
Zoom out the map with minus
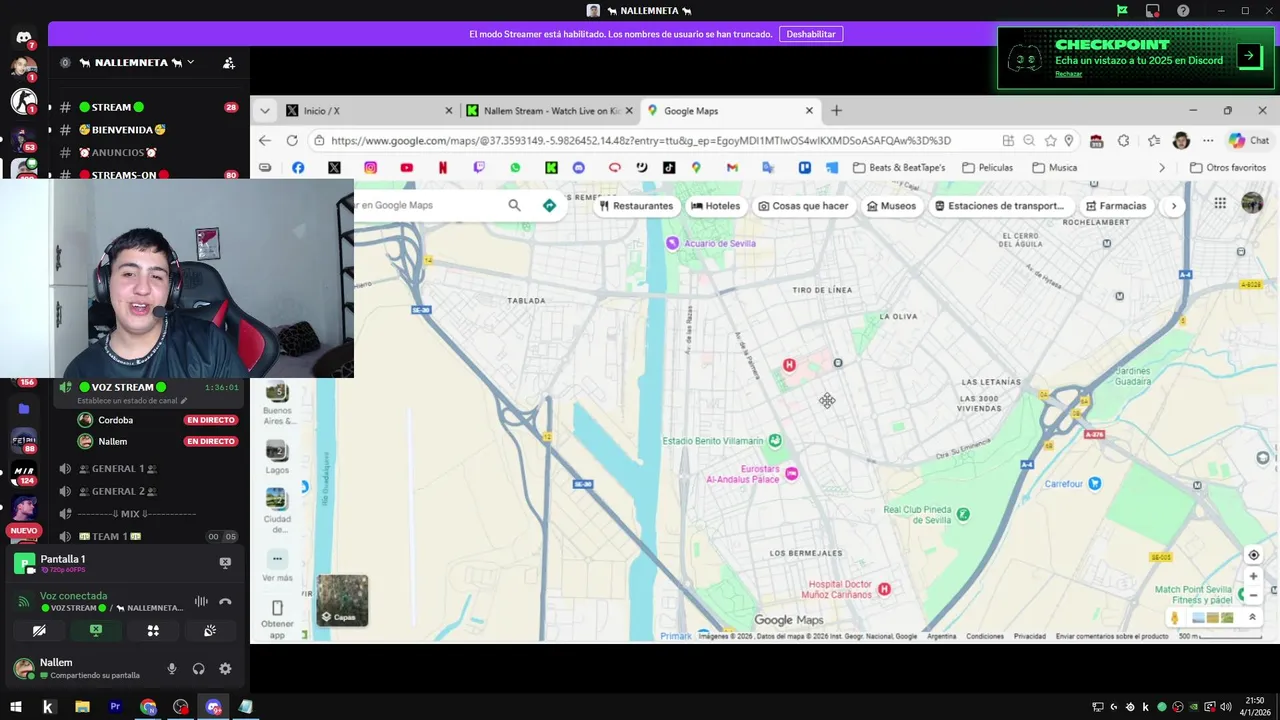[x=1253, y=596]
